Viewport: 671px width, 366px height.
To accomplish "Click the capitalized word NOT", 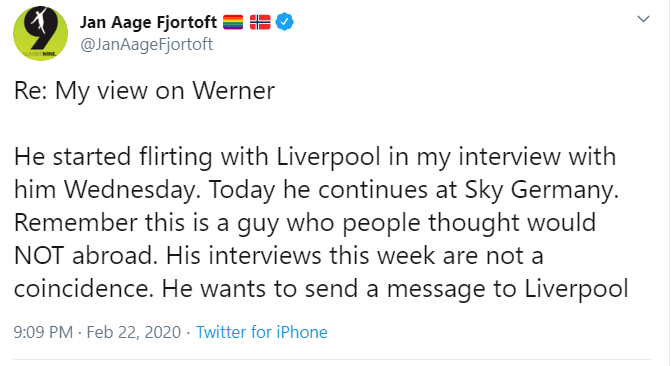I will tap(39, 256).
